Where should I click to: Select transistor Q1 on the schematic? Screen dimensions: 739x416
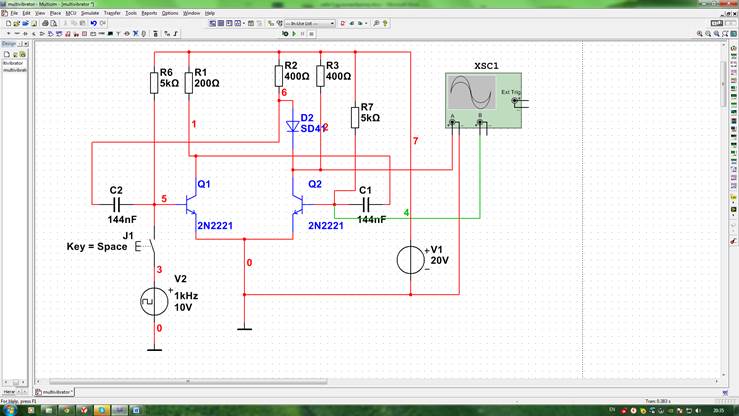pos(192,204)
